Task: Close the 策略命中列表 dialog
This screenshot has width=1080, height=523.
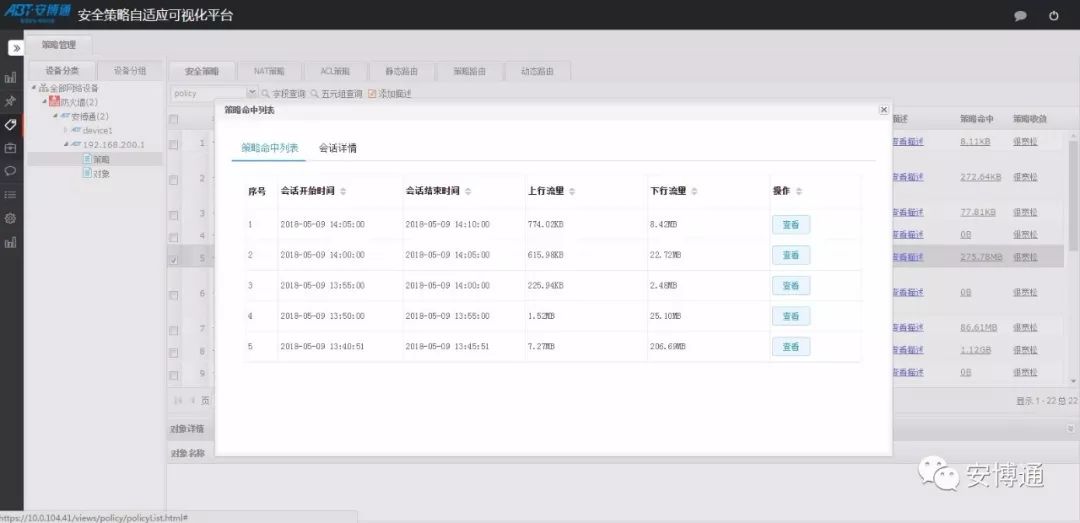Action: [x=883, y=110]
